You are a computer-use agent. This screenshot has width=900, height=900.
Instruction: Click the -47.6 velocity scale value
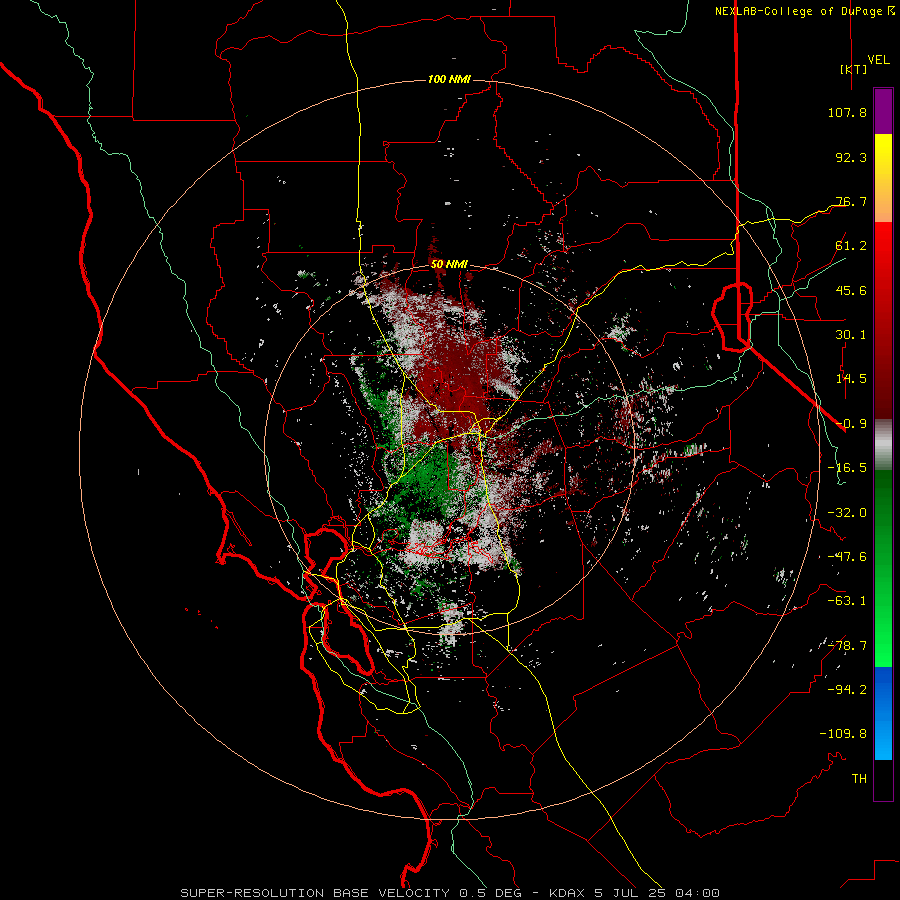pos(847,557)
